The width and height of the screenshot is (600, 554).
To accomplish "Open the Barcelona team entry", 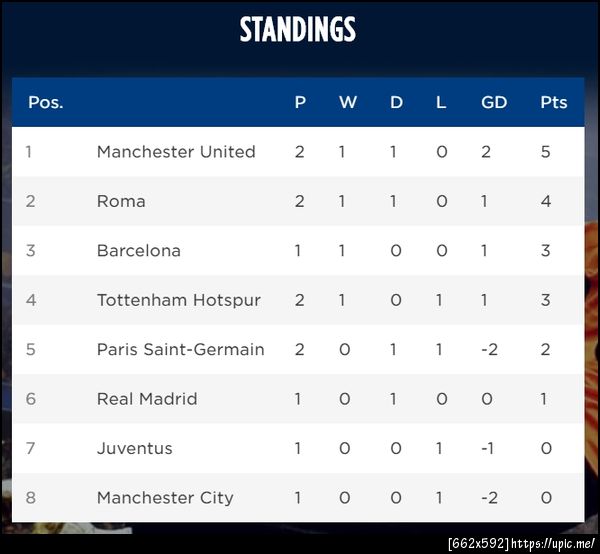I will pos(139,251).
